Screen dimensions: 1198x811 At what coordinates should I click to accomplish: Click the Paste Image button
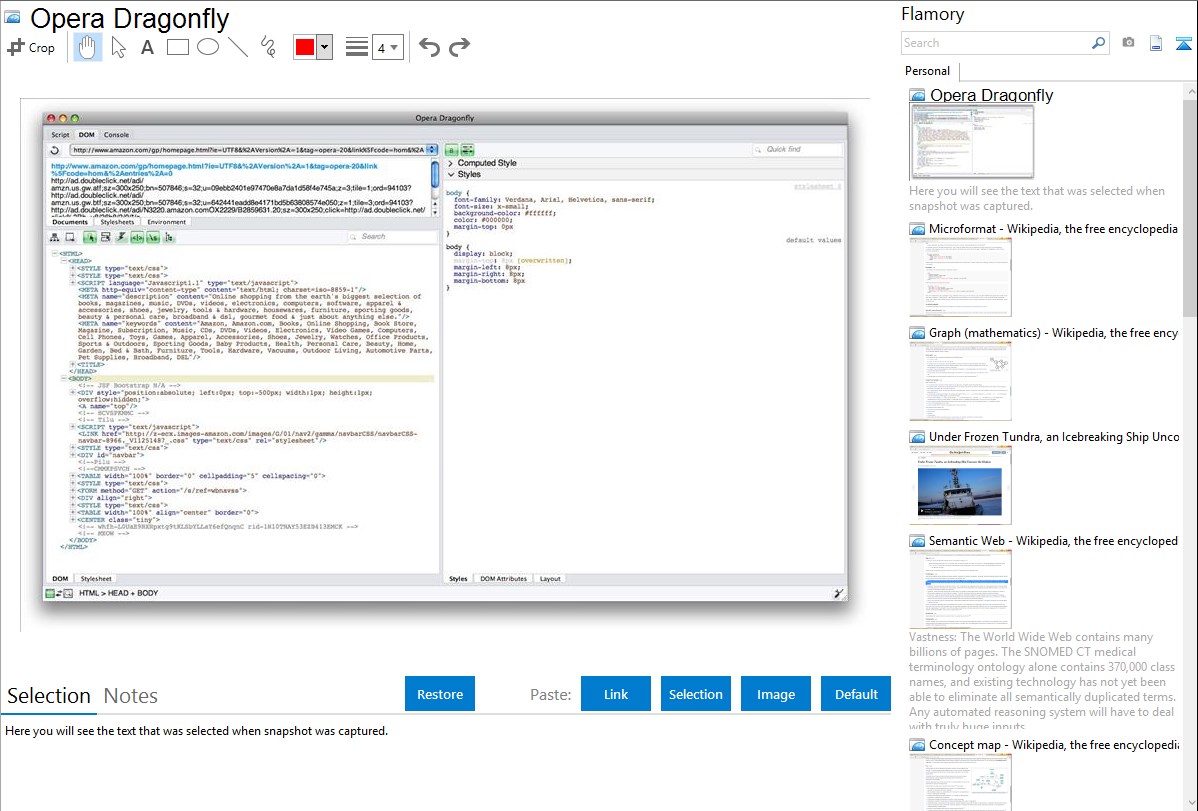(x=775, y=694)
